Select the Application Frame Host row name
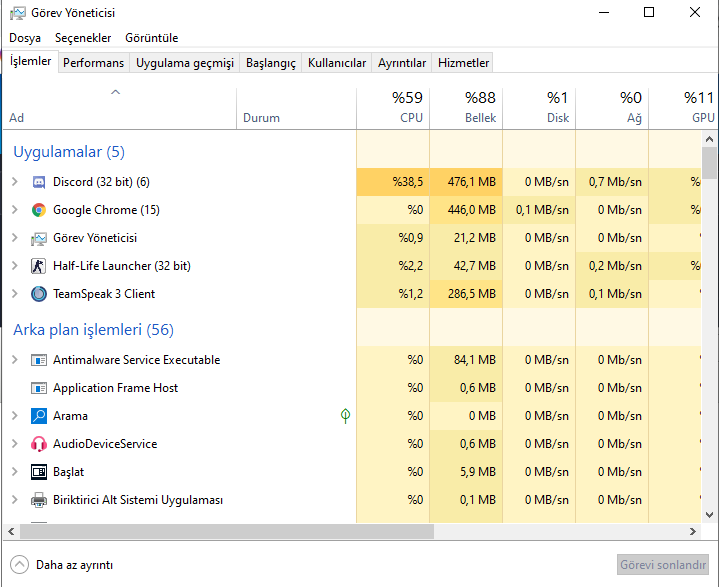This screenshot has width=719, height=587. pyautogui.click(x=116, y=388)
